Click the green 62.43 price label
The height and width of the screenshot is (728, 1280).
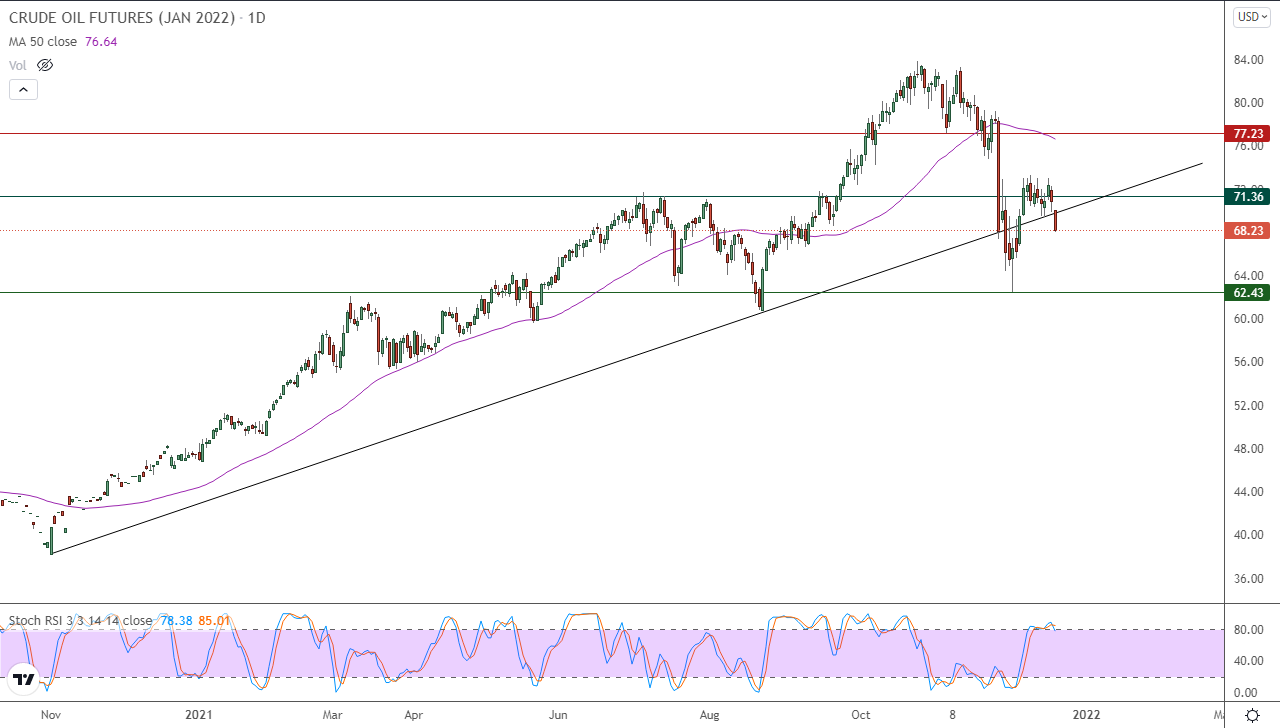click(1249, 293)
